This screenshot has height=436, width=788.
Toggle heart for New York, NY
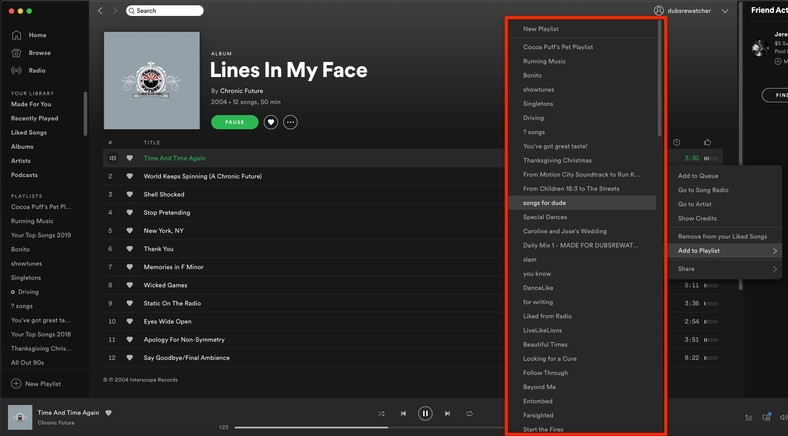pos(130,231)
